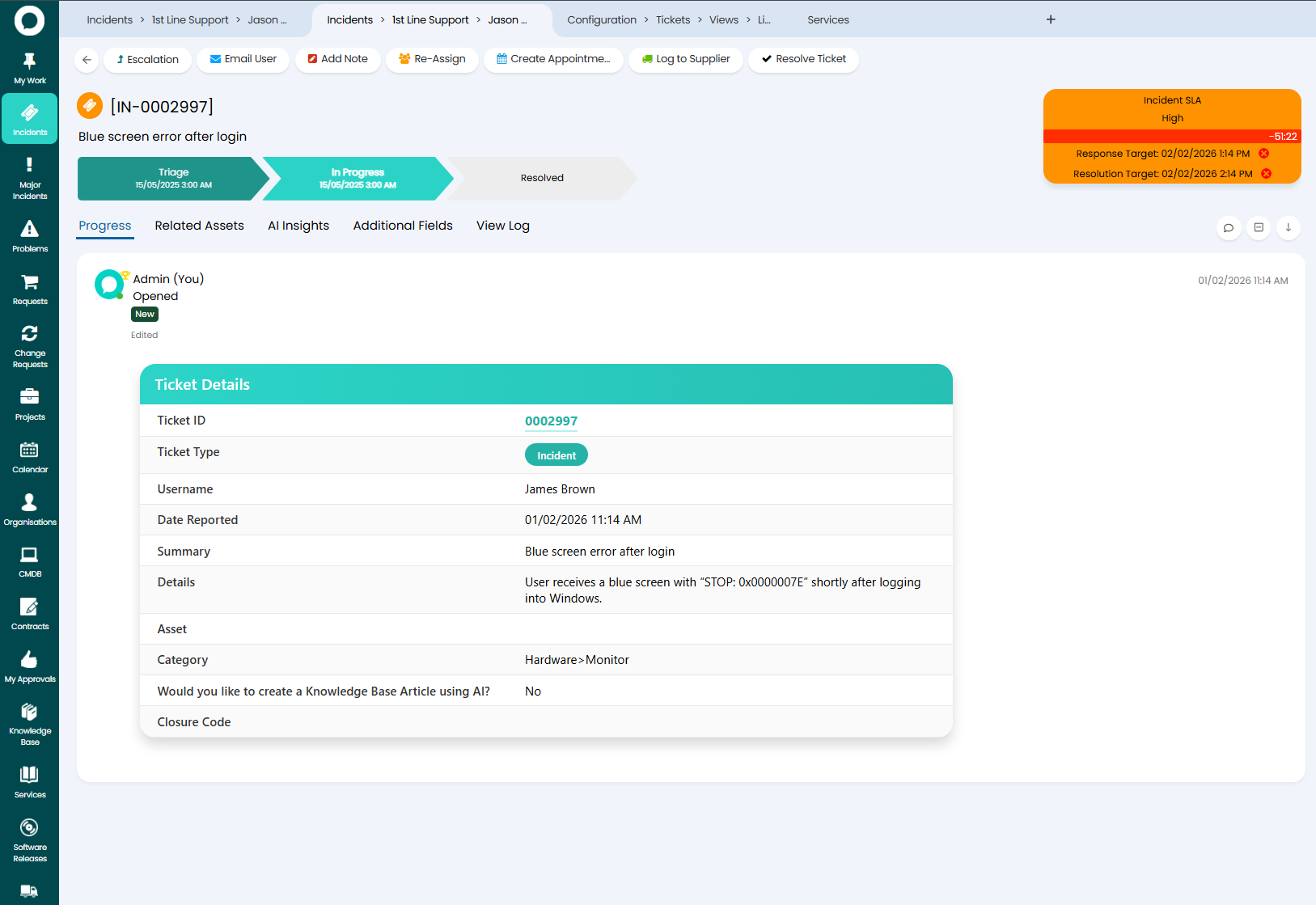
Task: Click the down arrow sort icon
Action: 1288,228
